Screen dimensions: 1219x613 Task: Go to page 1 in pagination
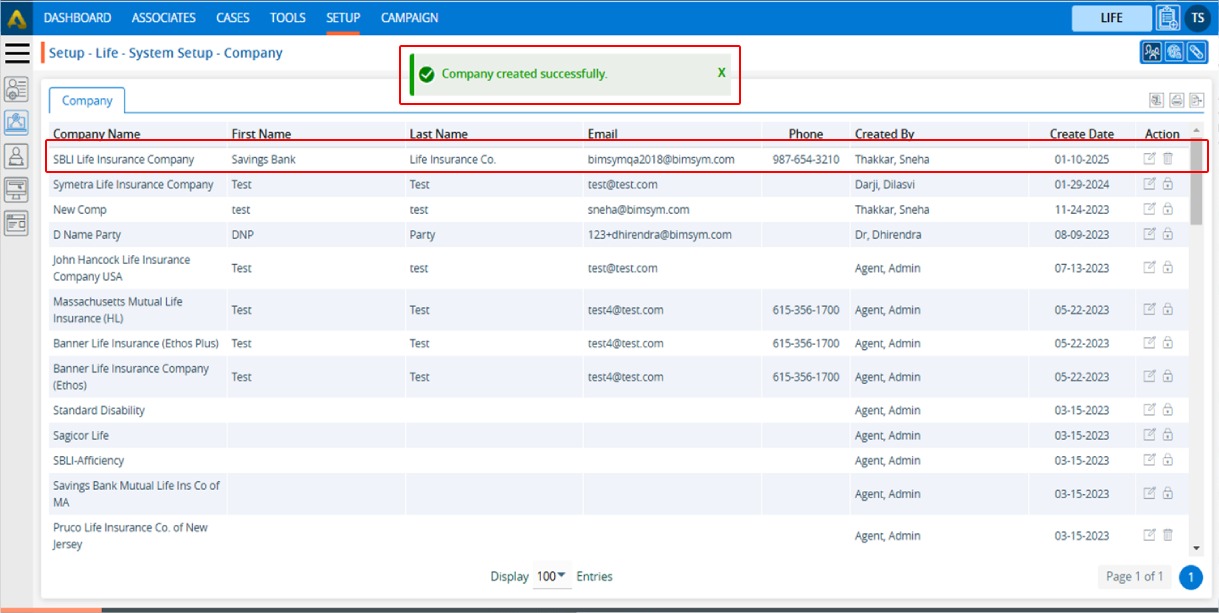[x=1190, y=577]
